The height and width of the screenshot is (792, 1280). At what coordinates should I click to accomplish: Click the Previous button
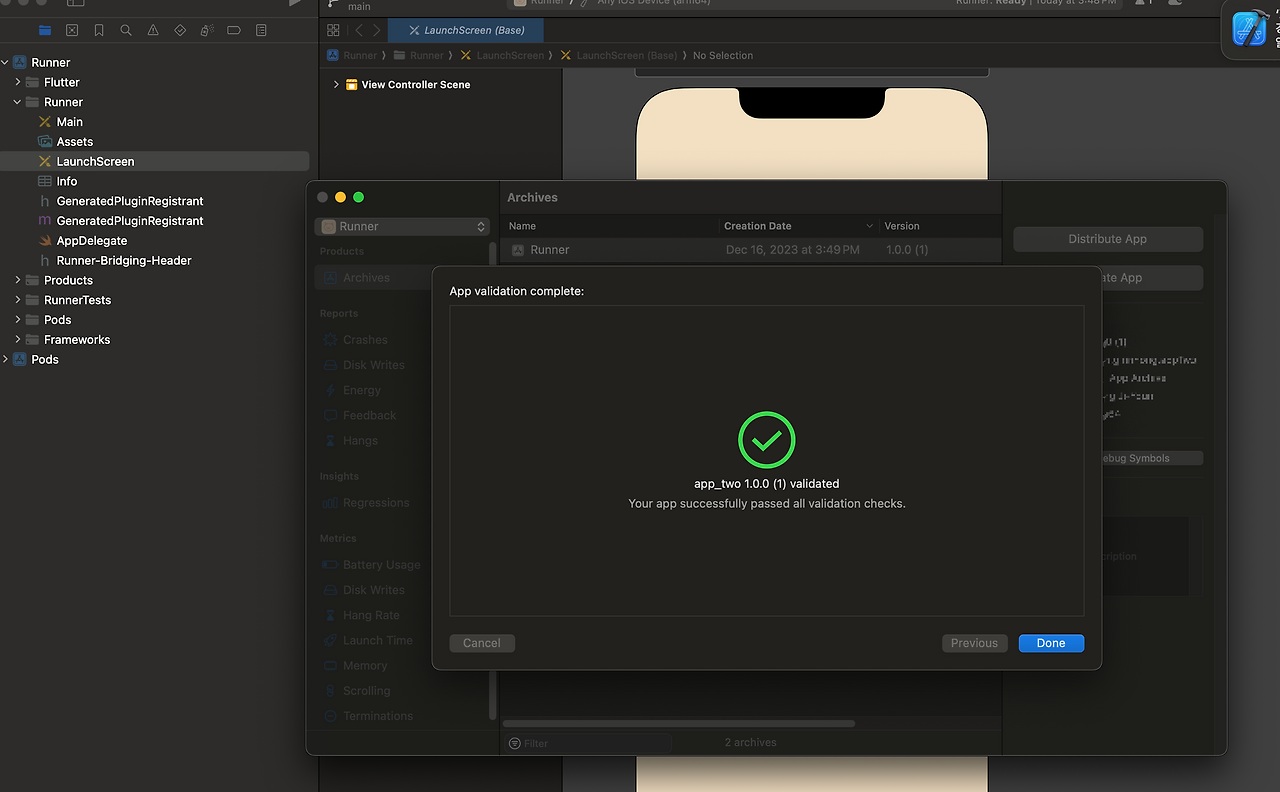974,643
